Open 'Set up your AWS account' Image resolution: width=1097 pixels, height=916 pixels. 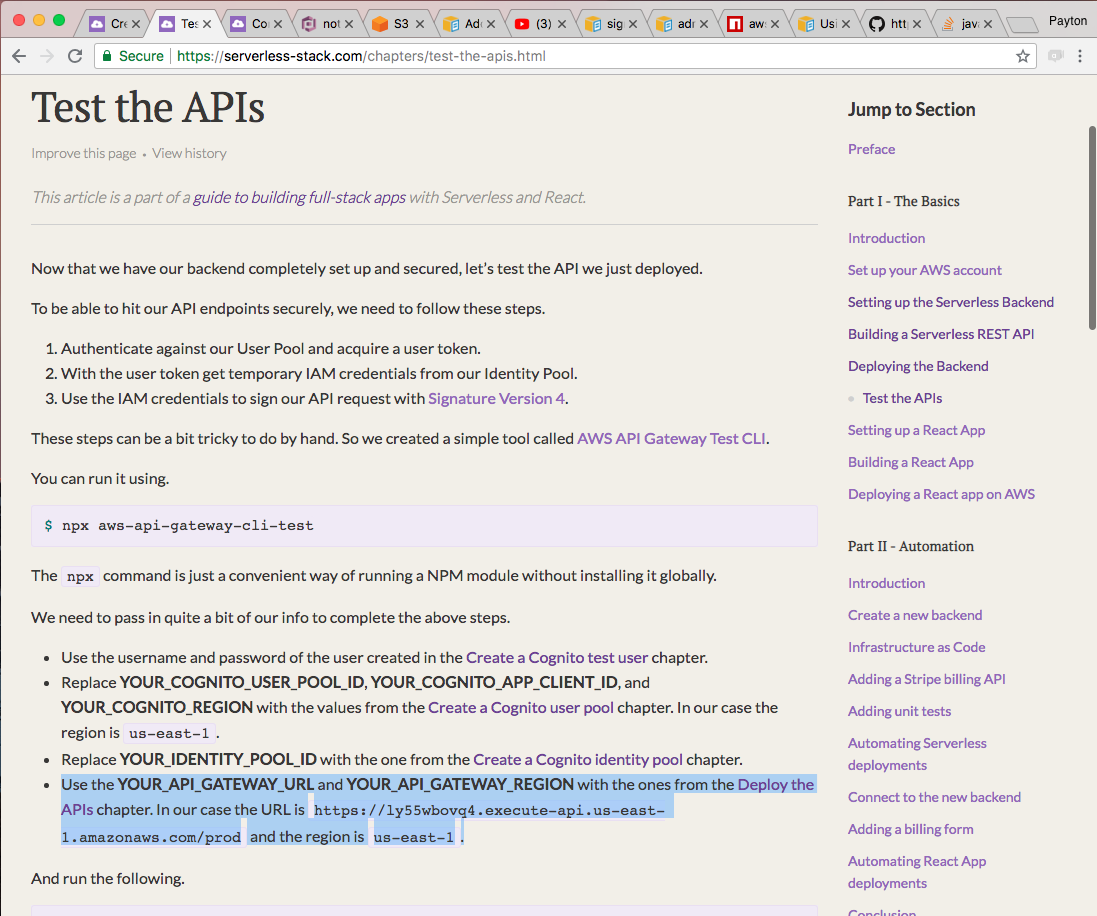pyautogui.click(x=925, y=270)
